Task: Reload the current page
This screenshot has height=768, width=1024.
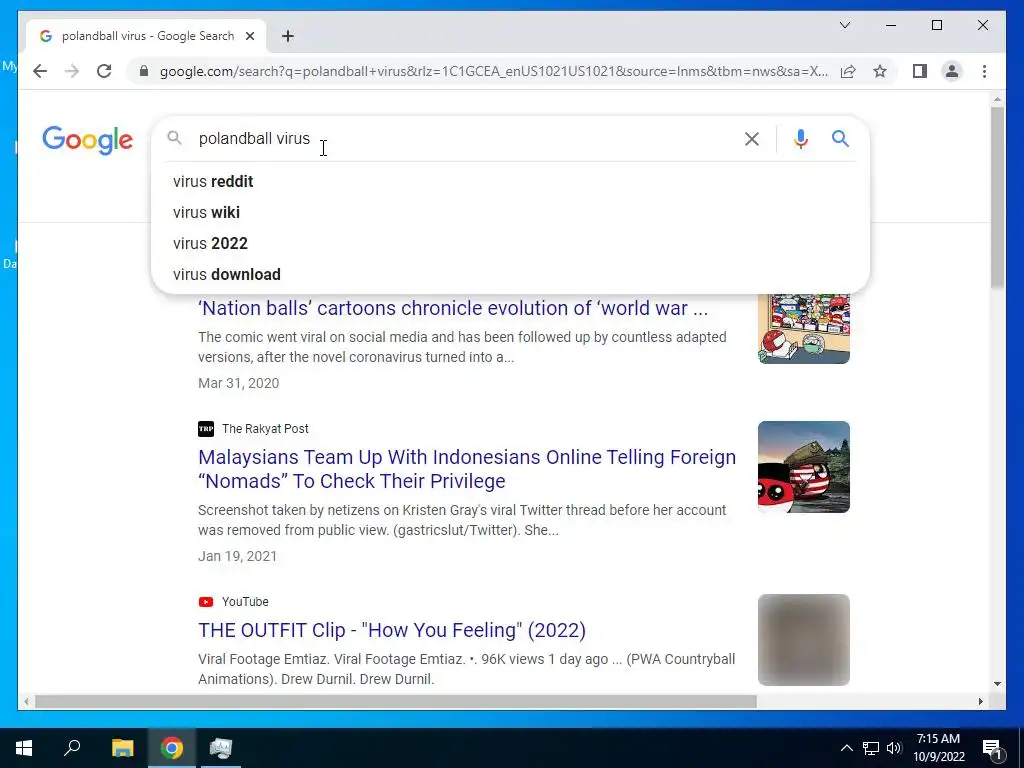Action: pyautogui.click(x=104, y=71)
